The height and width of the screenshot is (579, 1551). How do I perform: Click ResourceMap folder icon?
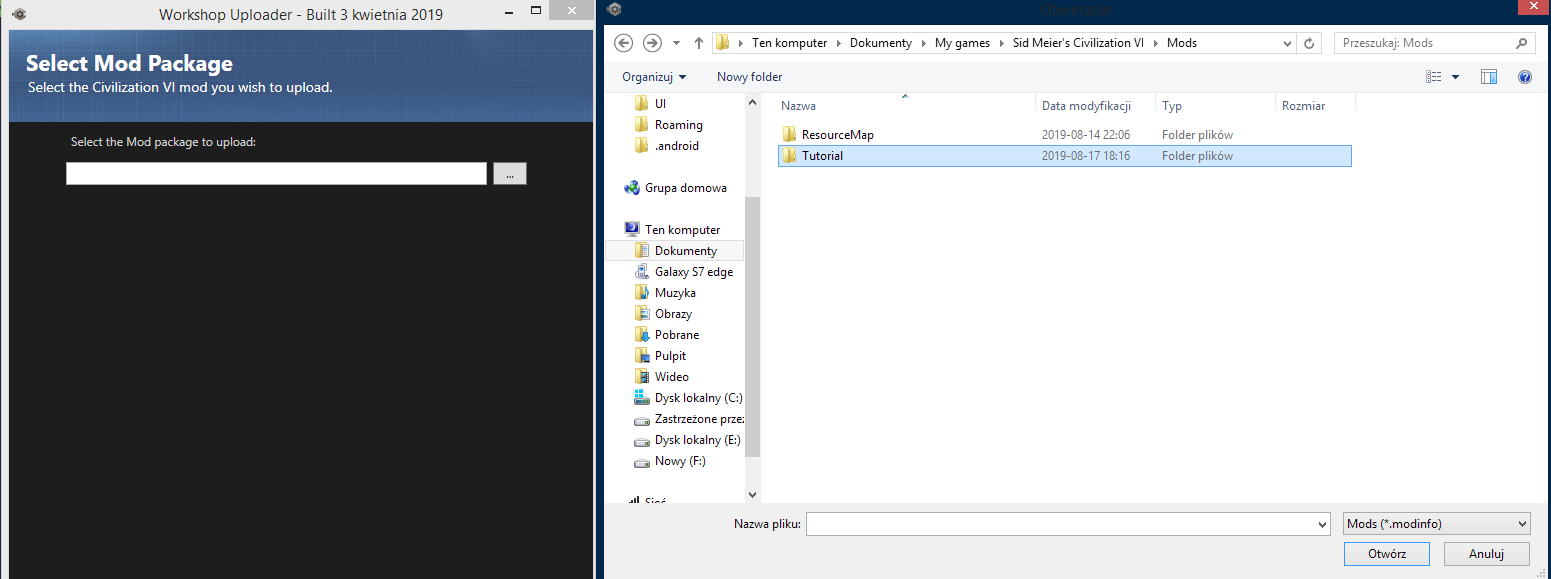click(x=789, y=134)
